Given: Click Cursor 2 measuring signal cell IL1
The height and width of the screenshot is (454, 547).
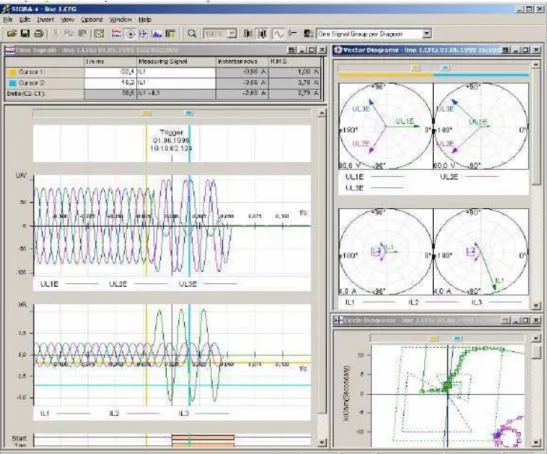Looking at the screenshot, I should pos(176,83).
